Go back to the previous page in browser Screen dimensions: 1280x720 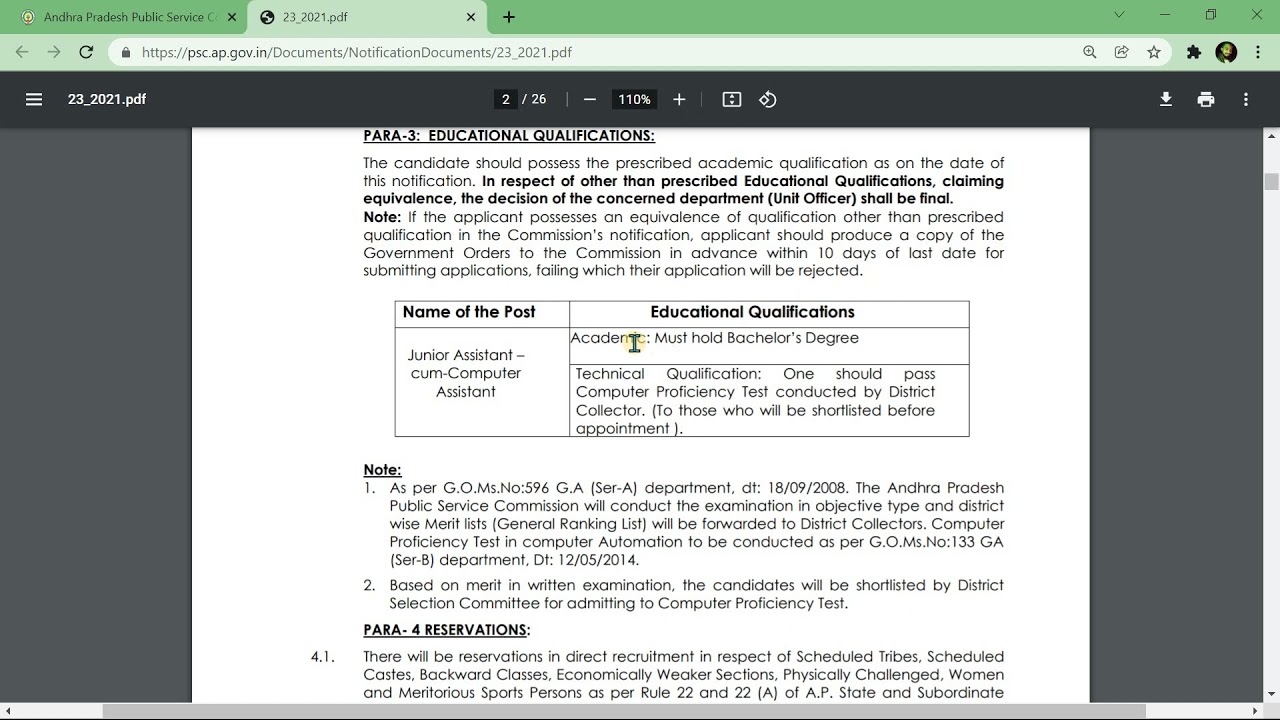22,52
